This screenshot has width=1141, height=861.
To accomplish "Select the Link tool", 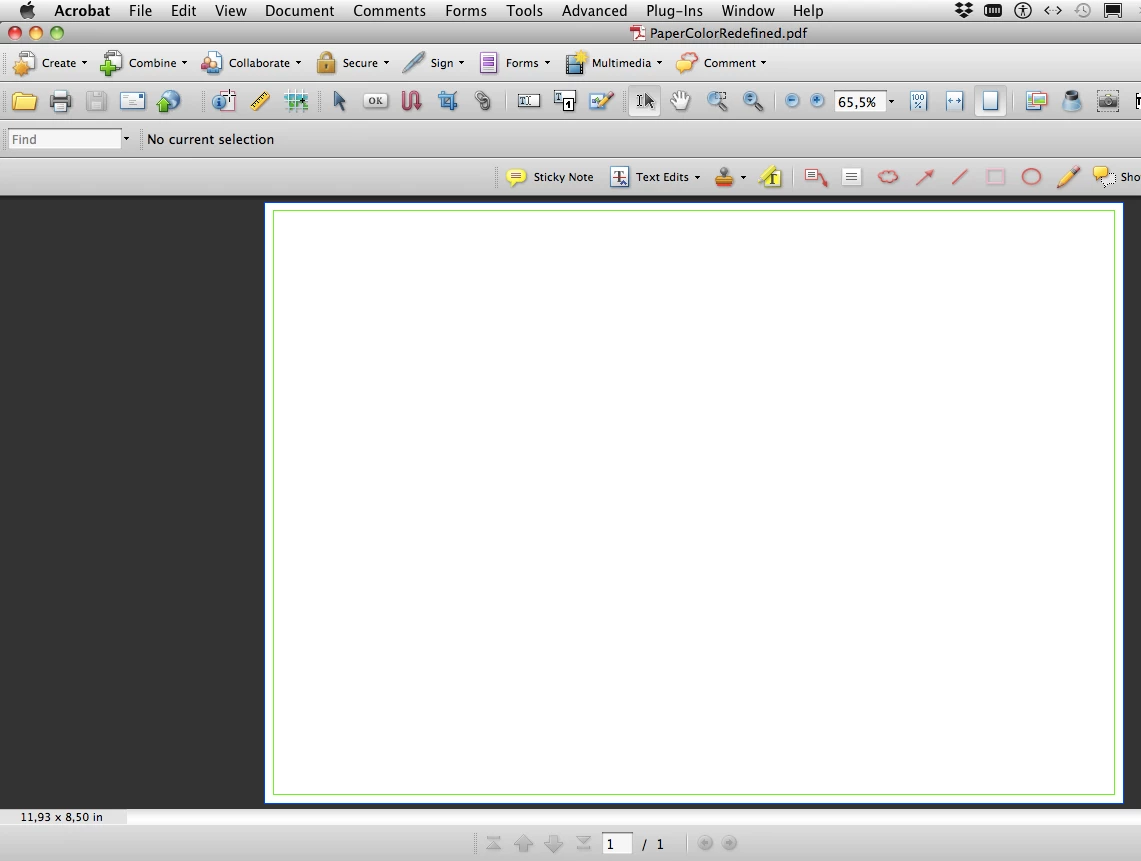I will [482, 101].
